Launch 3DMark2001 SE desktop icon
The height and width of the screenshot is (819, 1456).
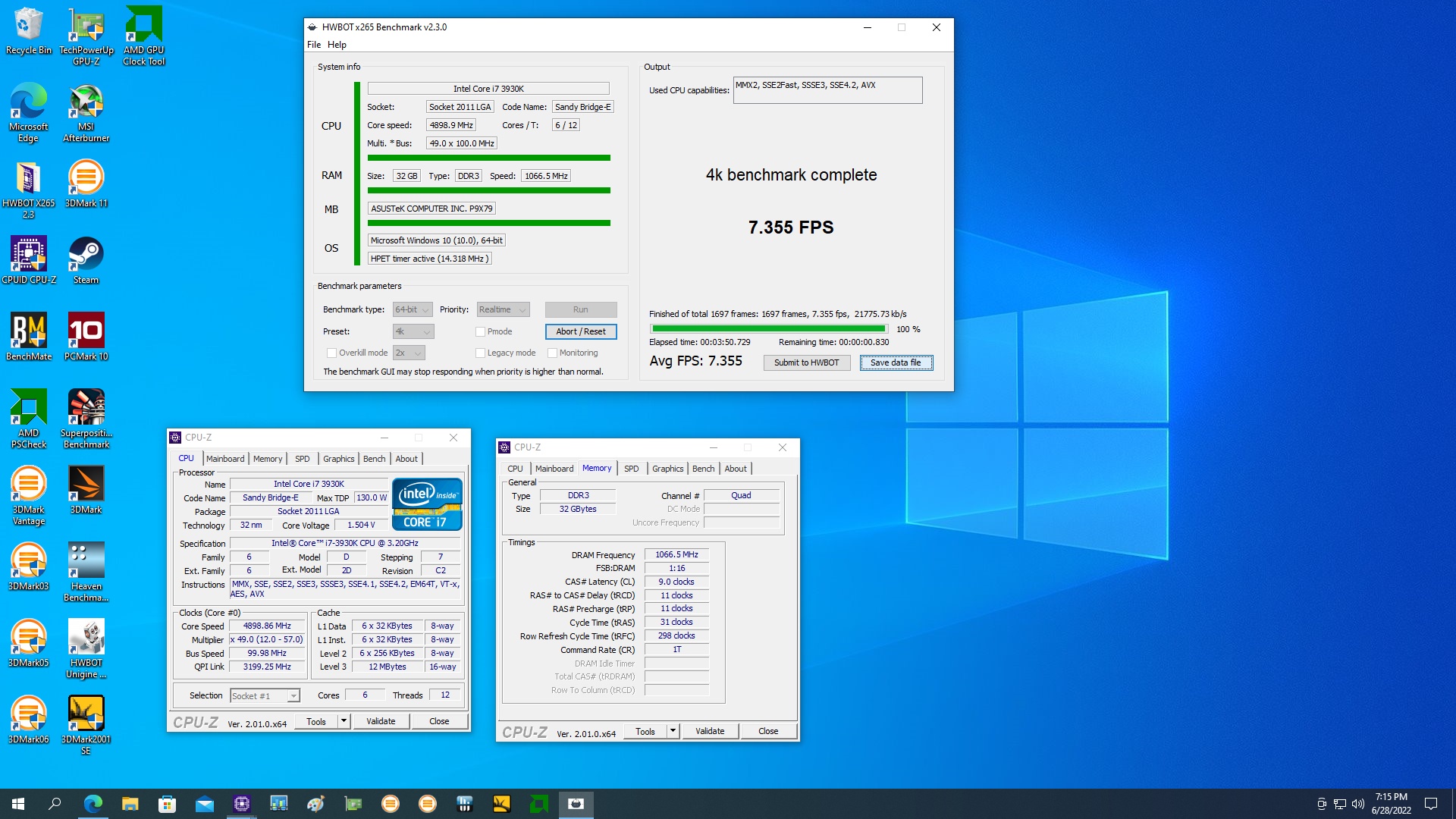click(86, 726)
